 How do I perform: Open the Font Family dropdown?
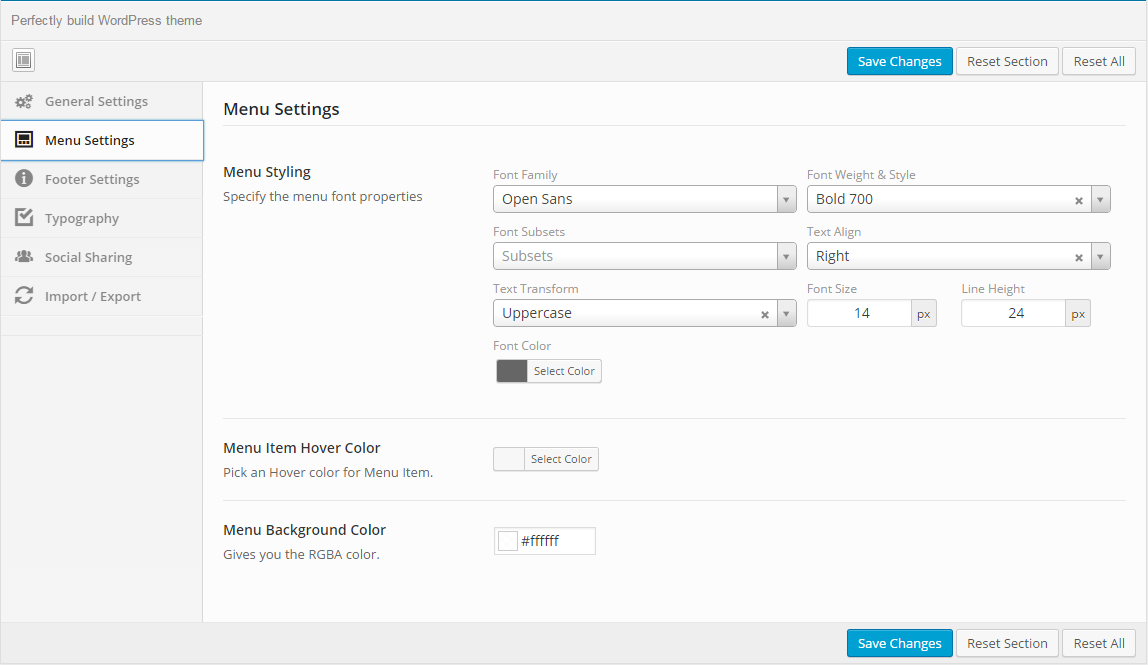787,199
